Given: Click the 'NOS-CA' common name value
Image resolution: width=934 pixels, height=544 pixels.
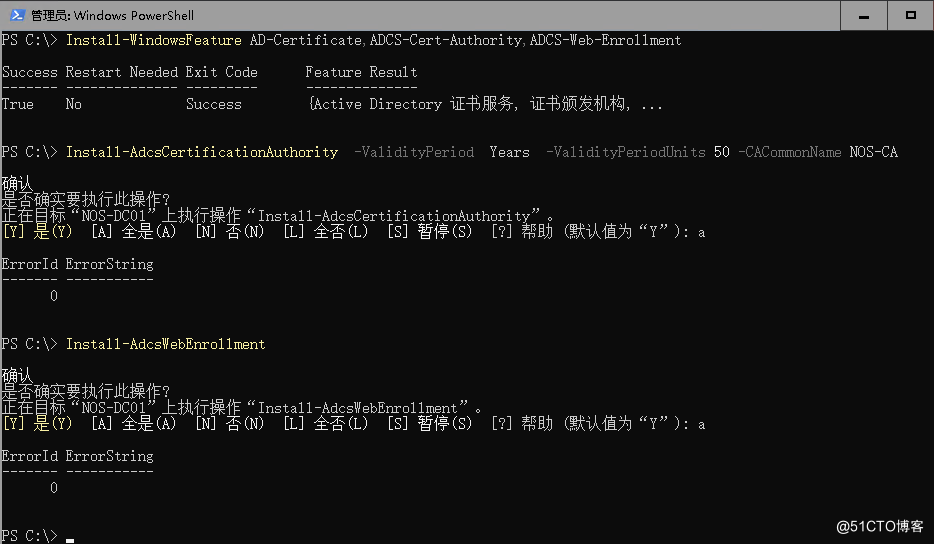Looking at the screenshot, I should (873, 152).
